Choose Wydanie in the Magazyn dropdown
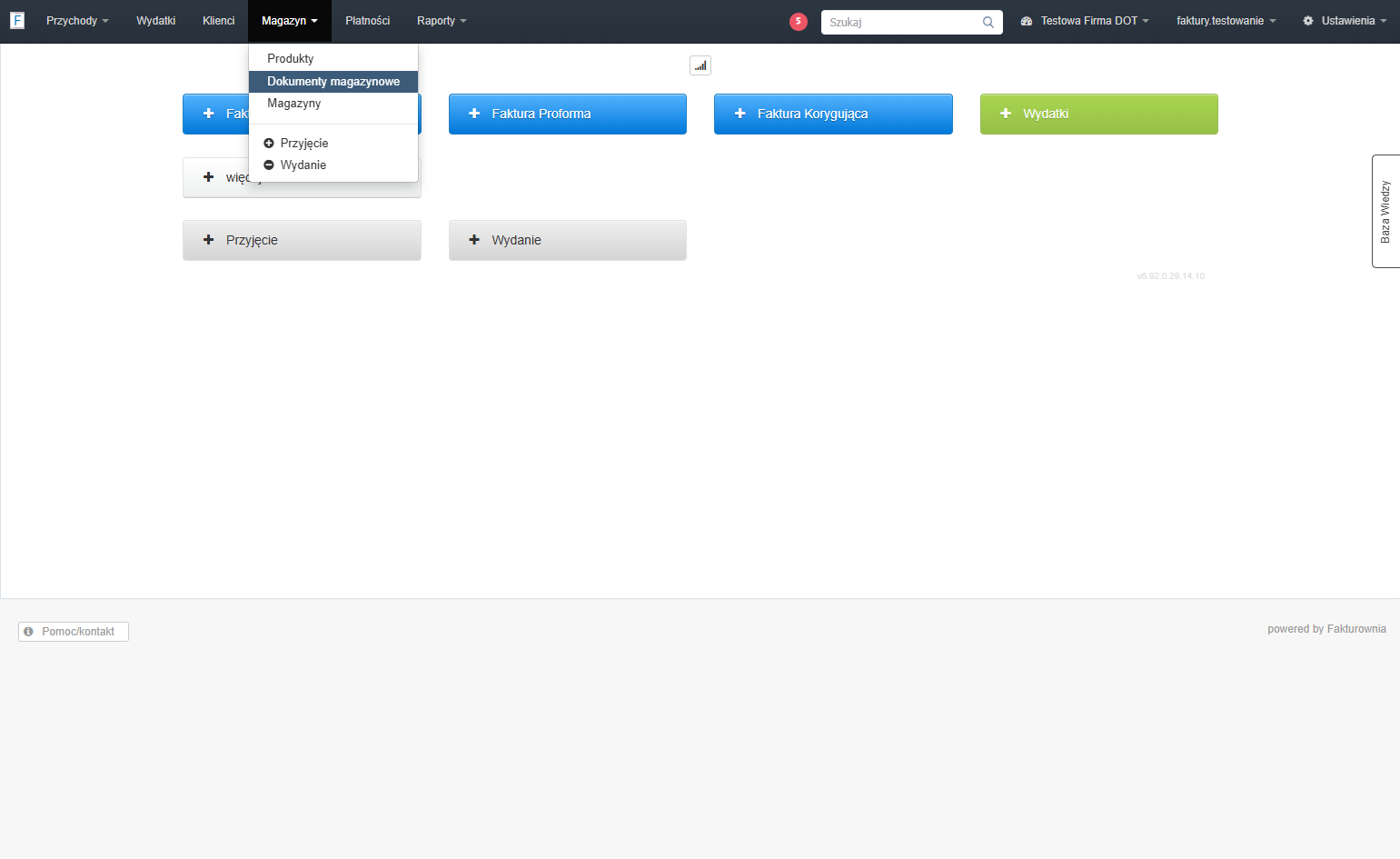Image resolution: width=1400 pixels, height=859 pixels. (333, 165)
